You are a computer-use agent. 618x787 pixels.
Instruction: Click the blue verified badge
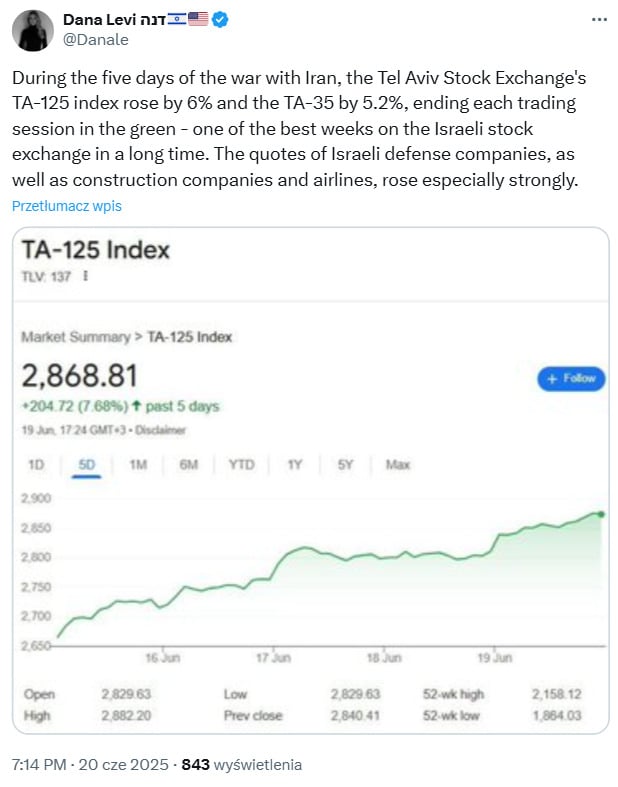pos(220,20)
